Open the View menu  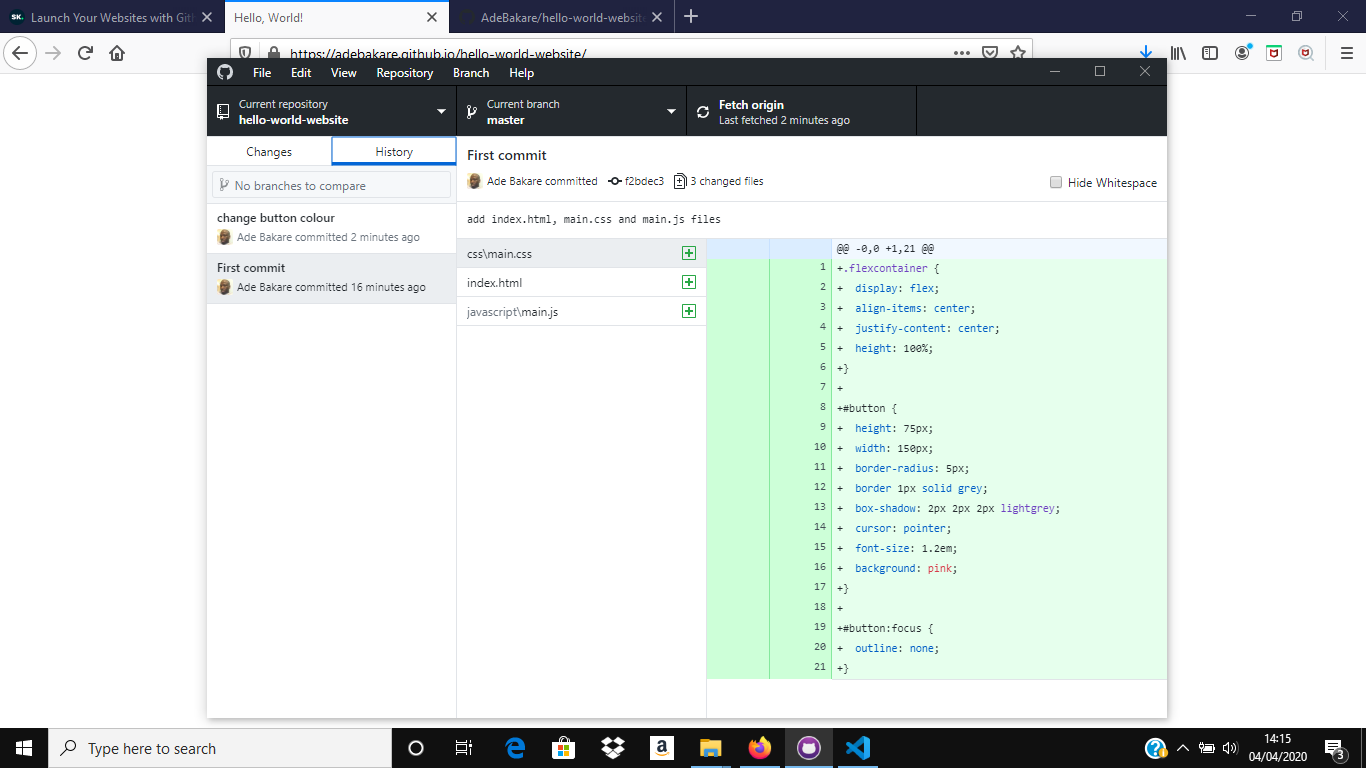pyautogui.click(x=344, y=73)
